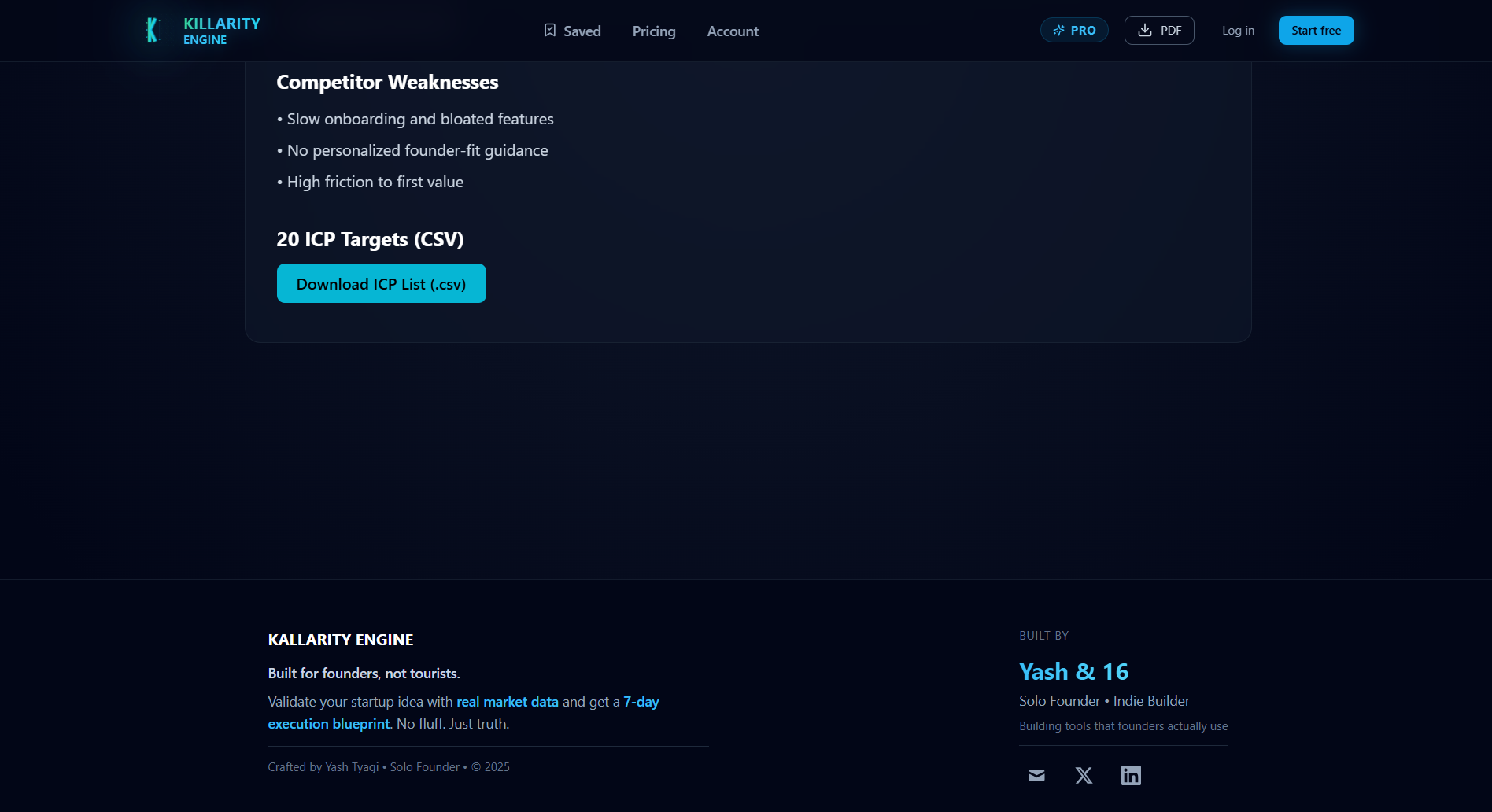Click the PRO upgrade badge
Screen dimensions: 1492x812
(x=1074, y=30)
